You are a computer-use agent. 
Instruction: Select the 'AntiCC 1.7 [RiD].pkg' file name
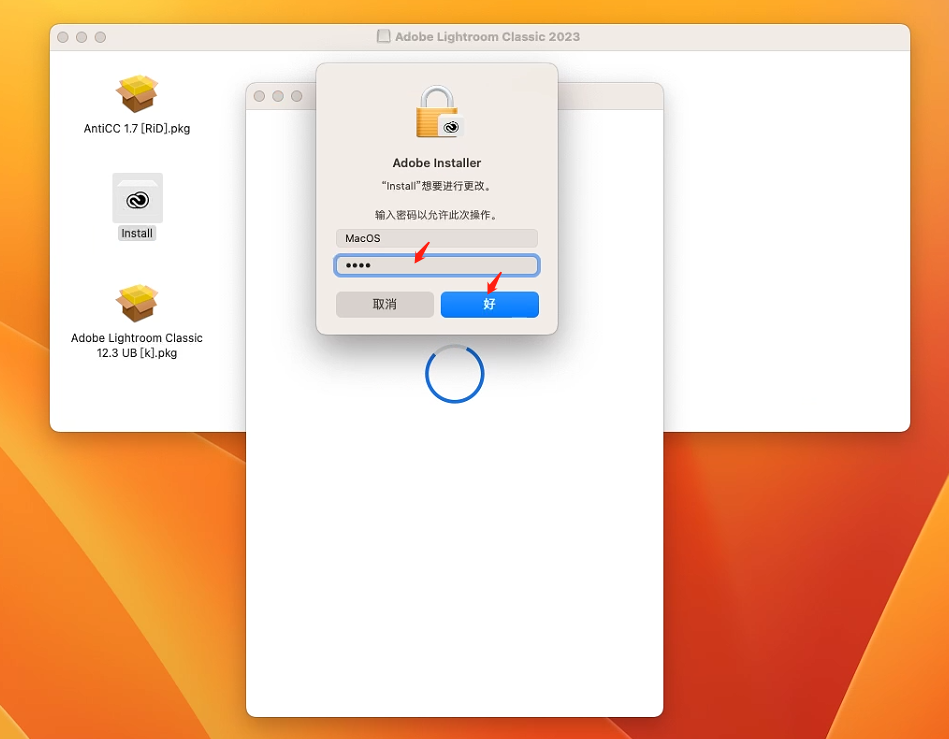[x=137, y=128]
